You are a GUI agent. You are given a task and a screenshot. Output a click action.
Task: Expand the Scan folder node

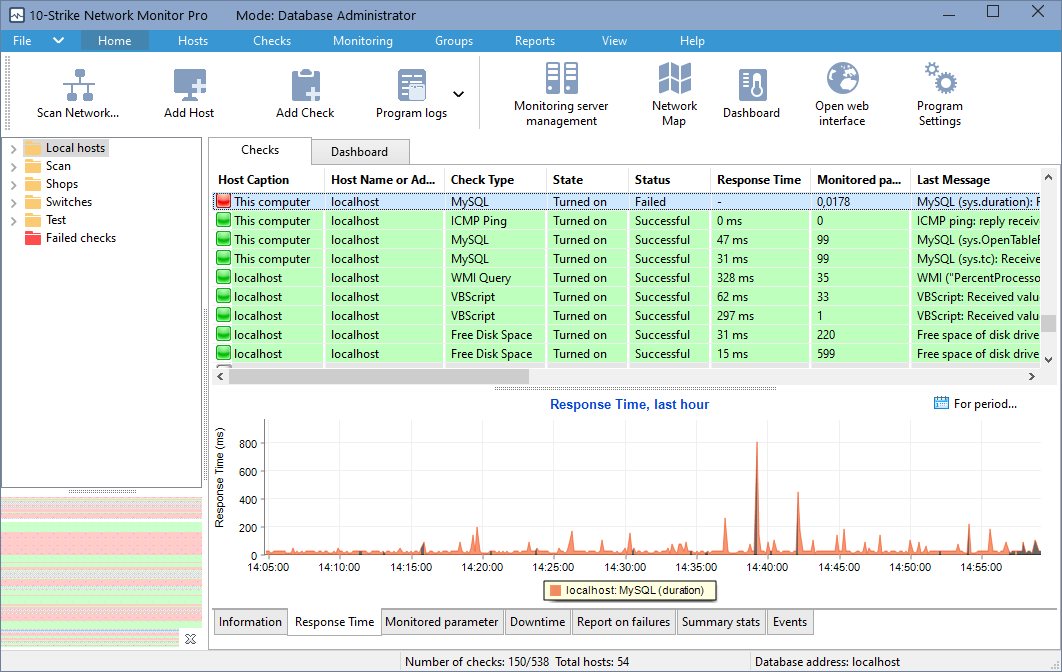point(14,167)
